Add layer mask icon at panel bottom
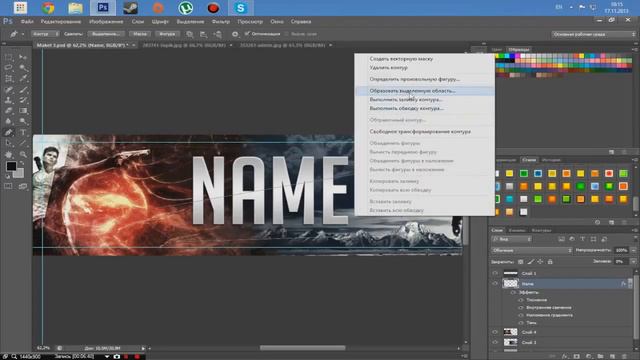Viewport: 640px width, 360px height. coord(576,356)
